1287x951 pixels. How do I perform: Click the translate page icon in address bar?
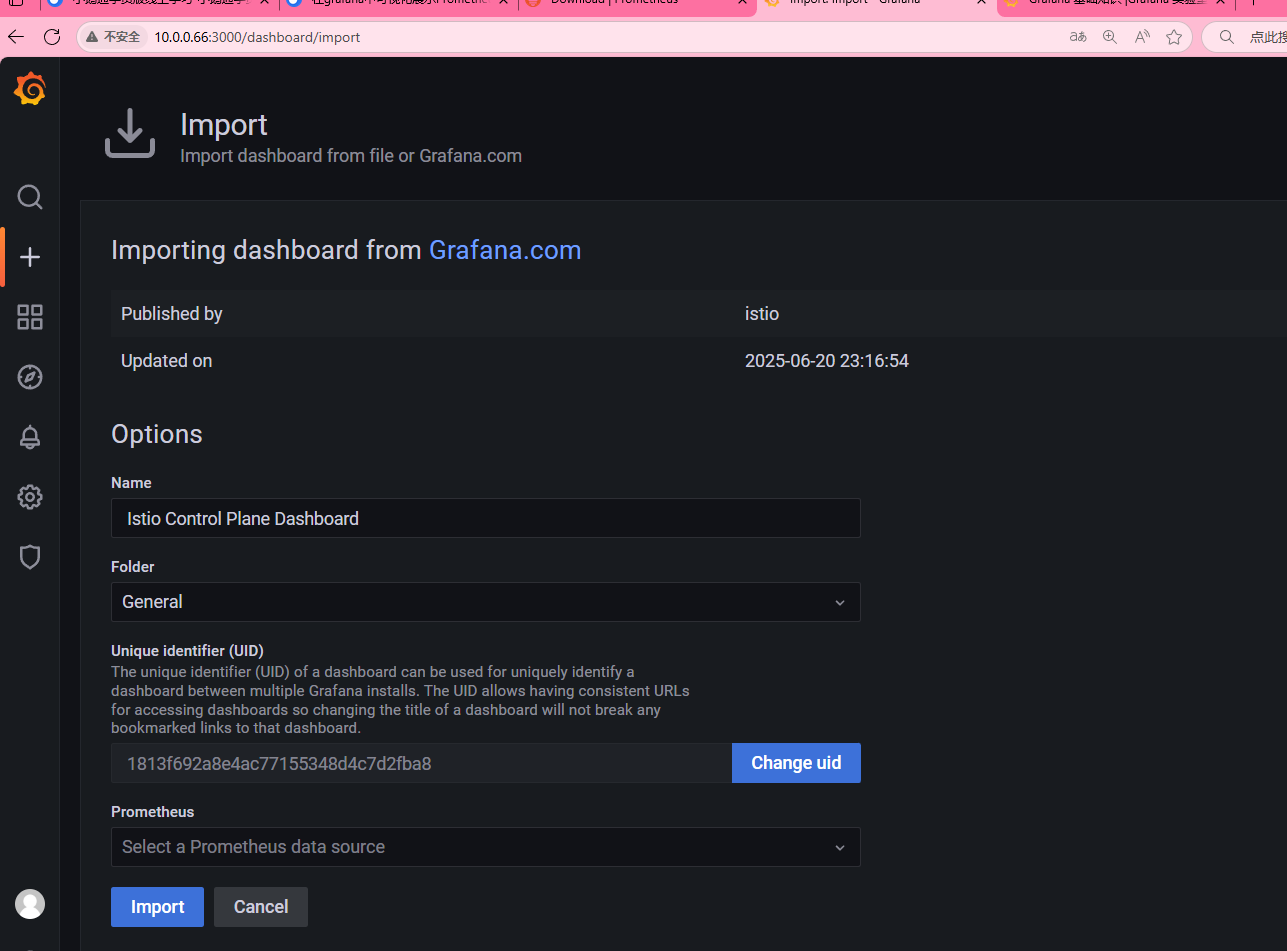coord(1078,37)
